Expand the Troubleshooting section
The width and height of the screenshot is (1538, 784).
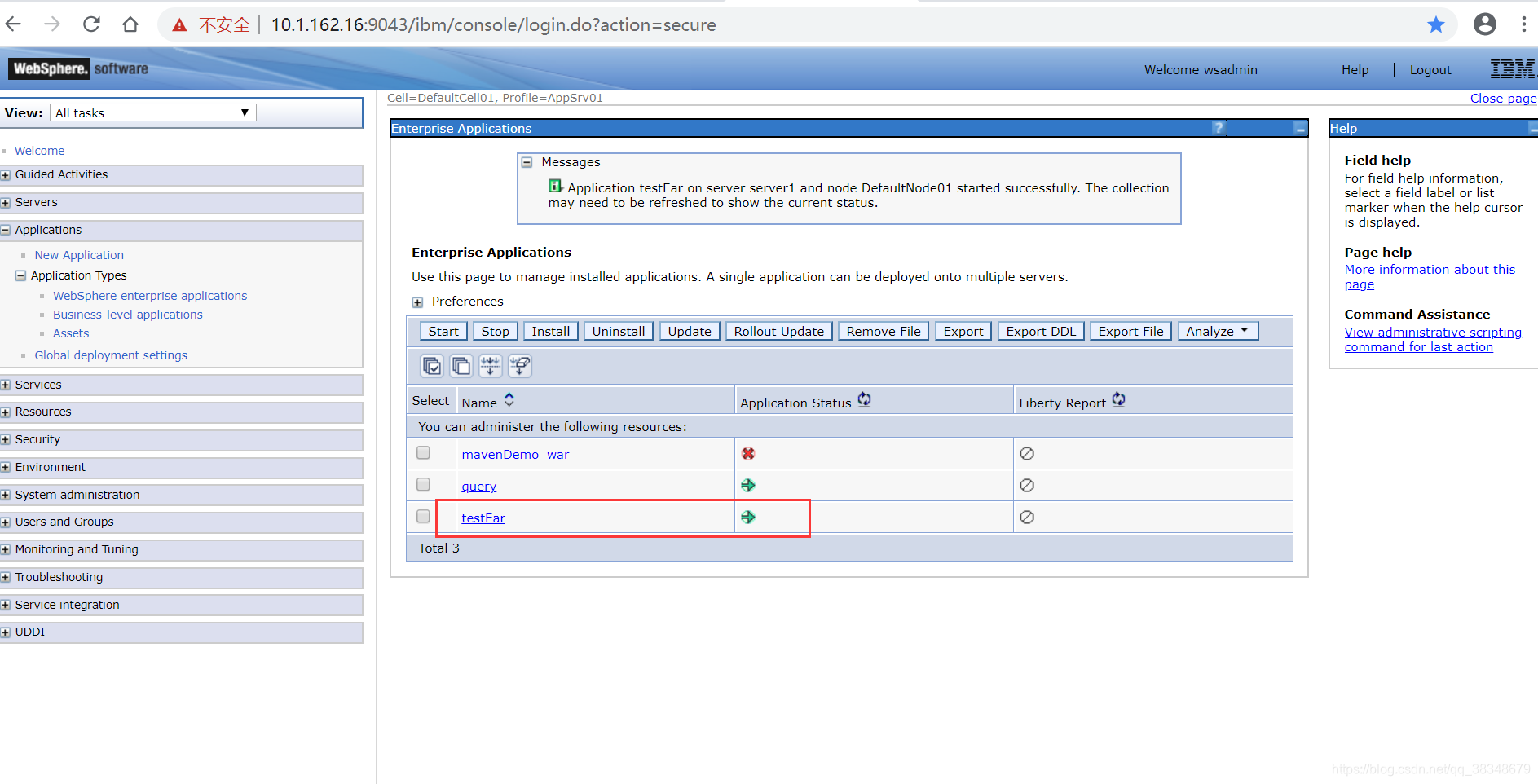coord(6,578)
